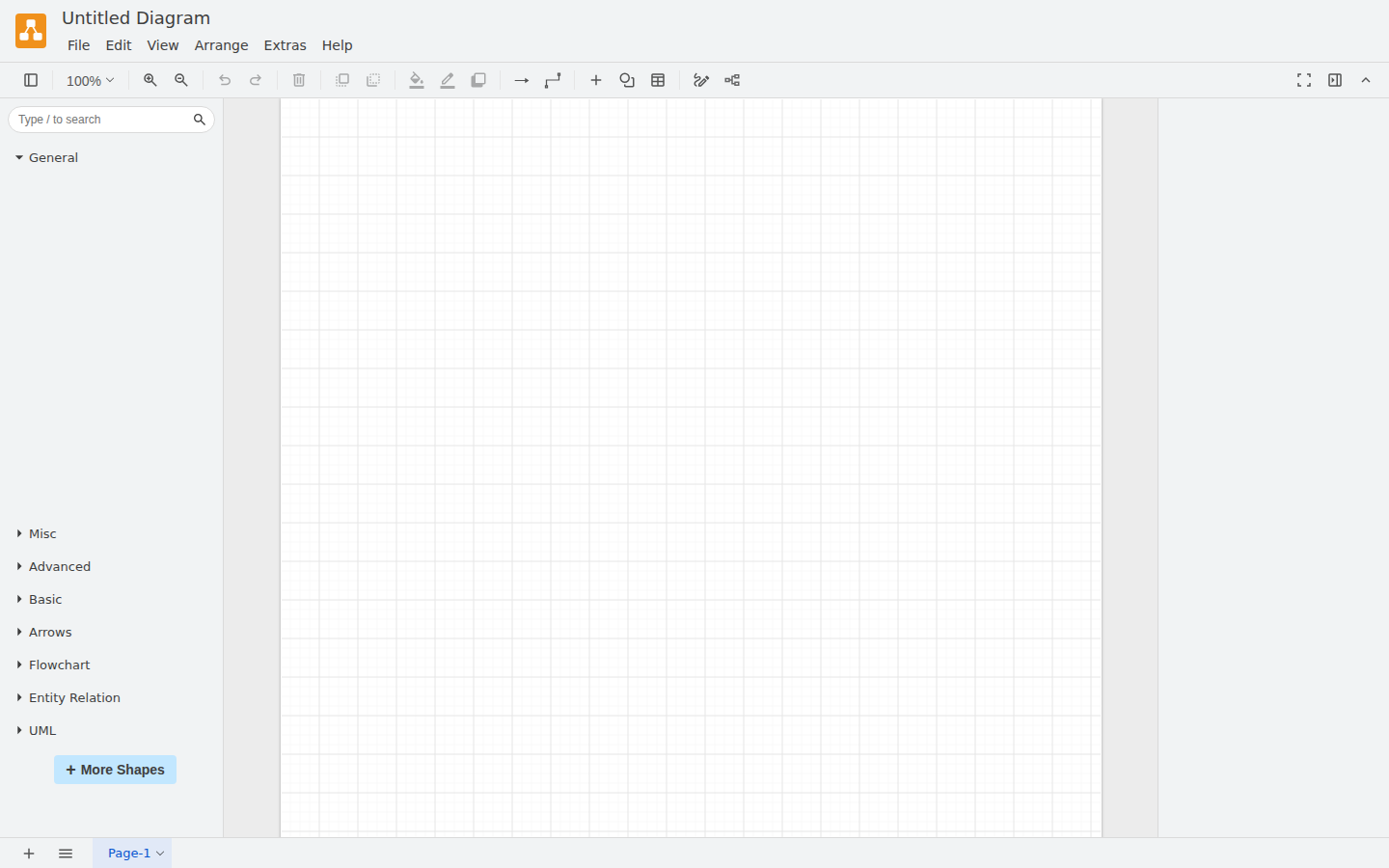Open the Extras menu

click(x=285, y=45)
